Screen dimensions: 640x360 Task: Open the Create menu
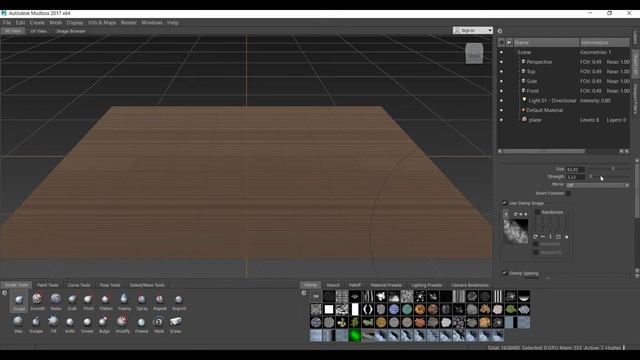tap(37, 22)
